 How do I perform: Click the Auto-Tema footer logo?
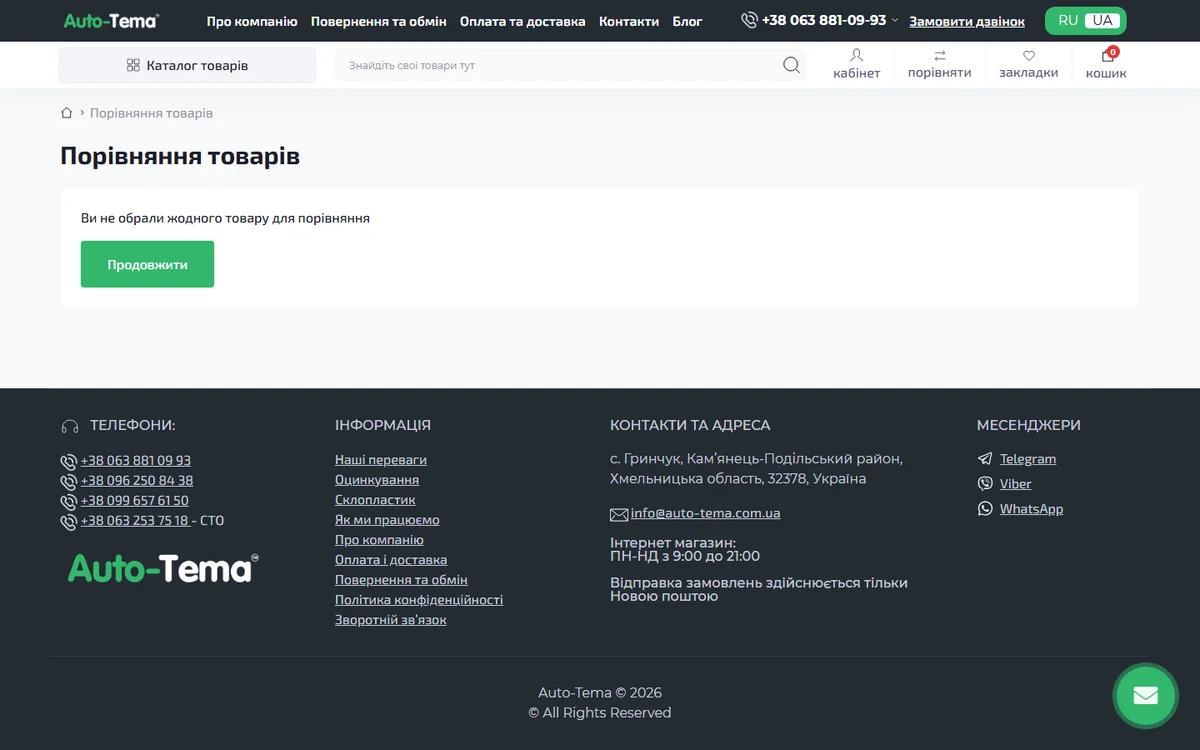pos(163,568)
